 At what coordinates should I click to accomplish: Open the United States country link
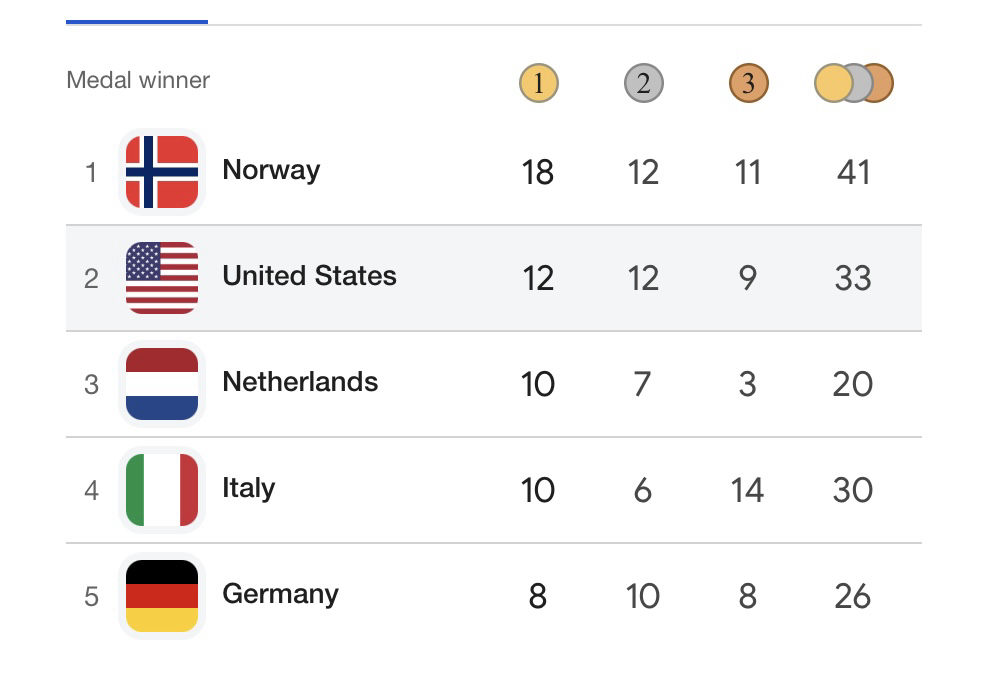point(309,276)
